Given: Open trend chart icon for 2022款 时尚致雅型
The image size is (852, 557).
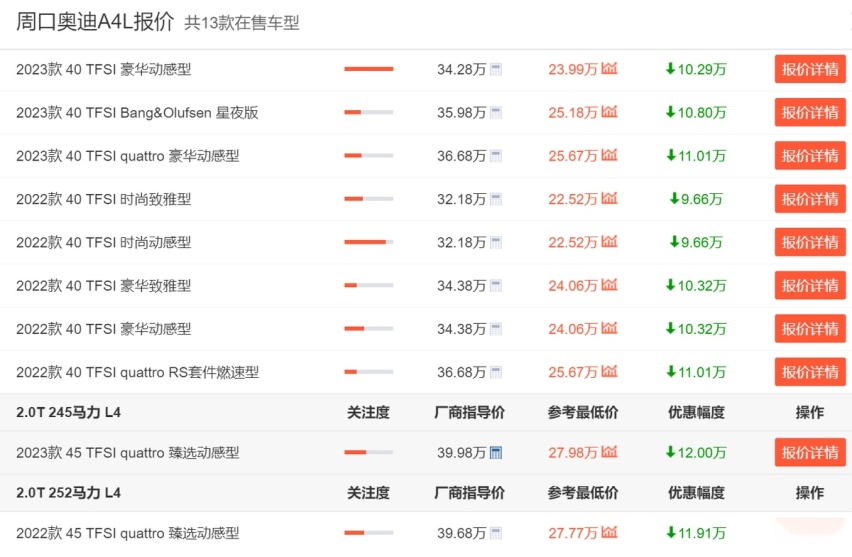Looking at the screenshot, I should point(609,198).
